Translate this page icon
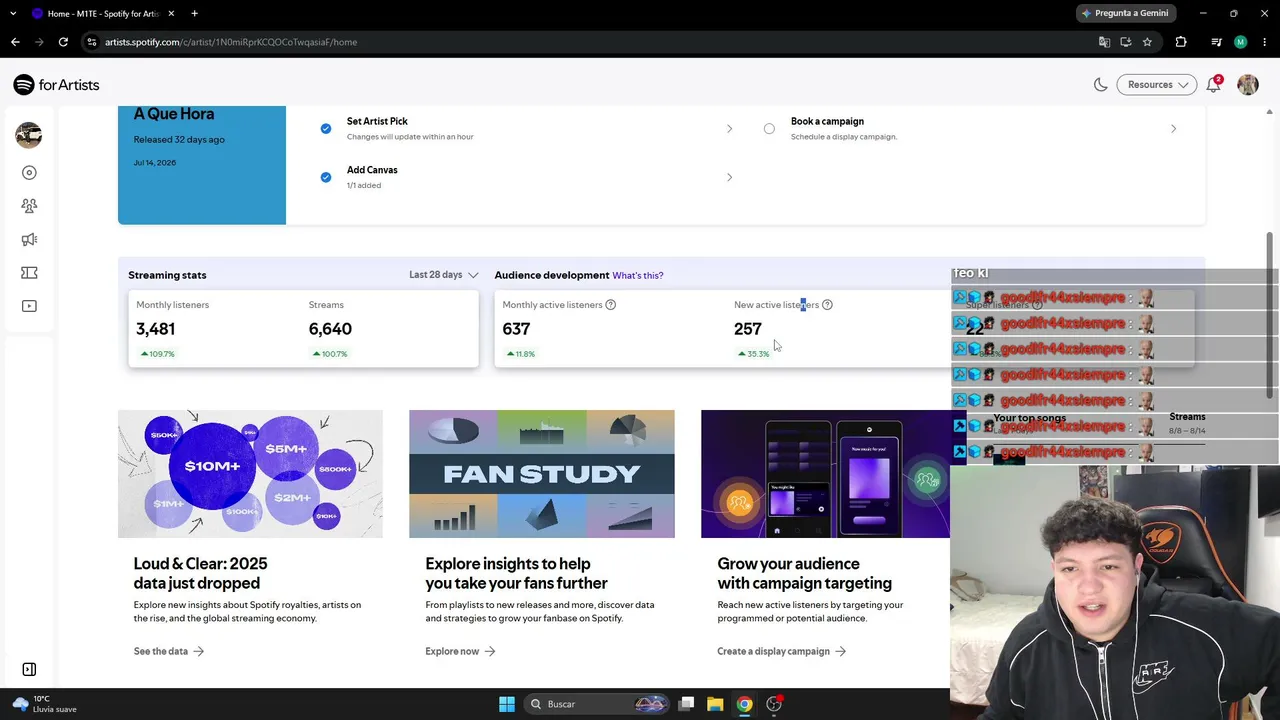Viewport: 1280px width, 720px height. click(1104, 42)
